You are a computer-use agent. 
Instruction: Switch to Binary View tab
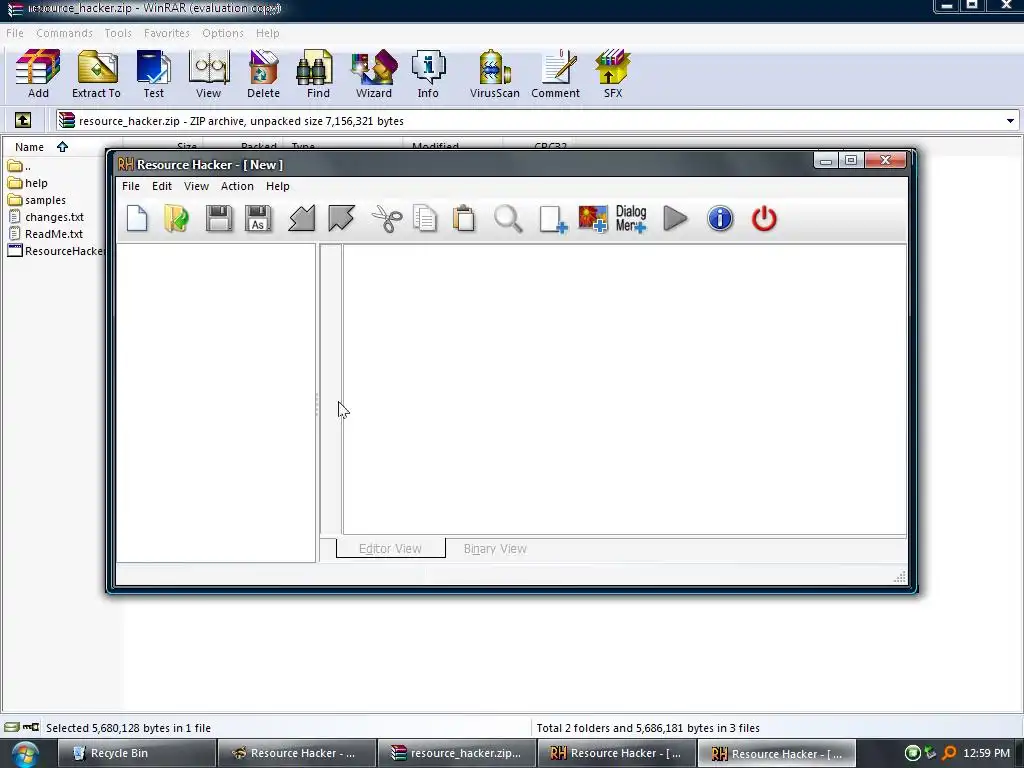[x=495, y=549]
